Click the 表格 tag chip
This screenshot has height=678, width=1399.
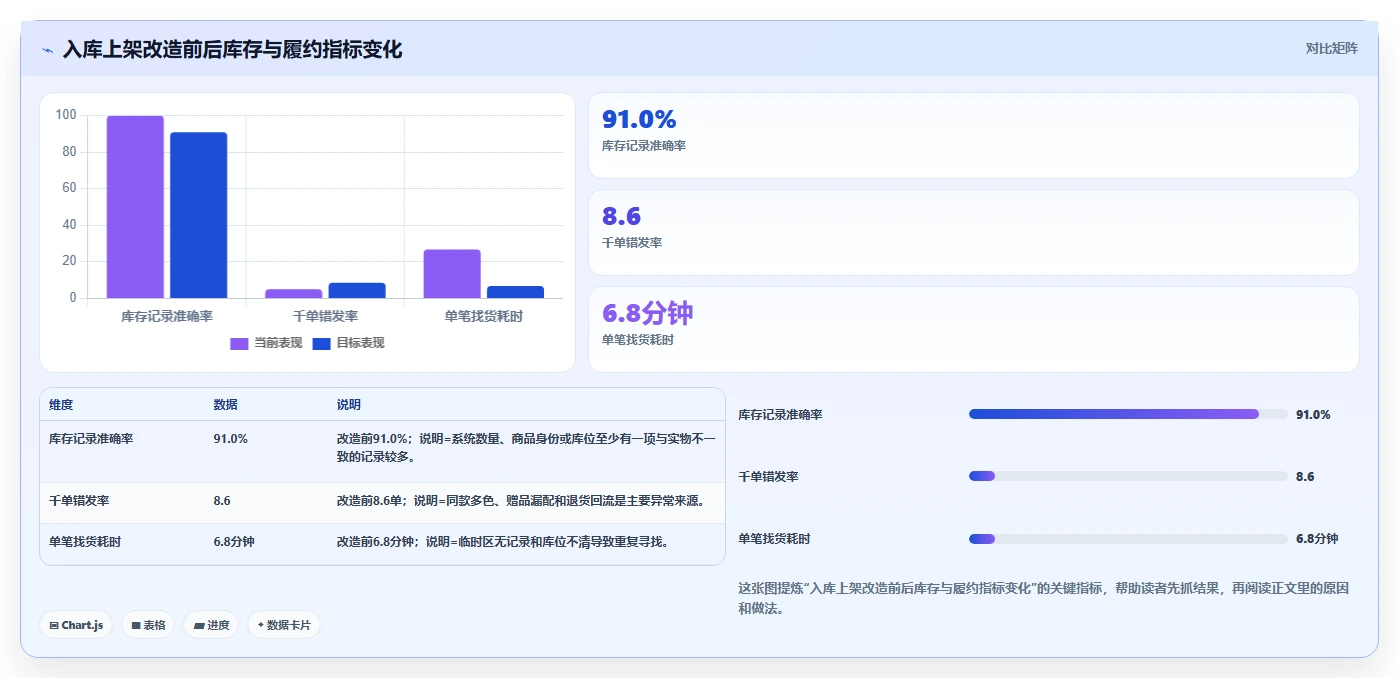pyautogui.click(x=148, y=625)
